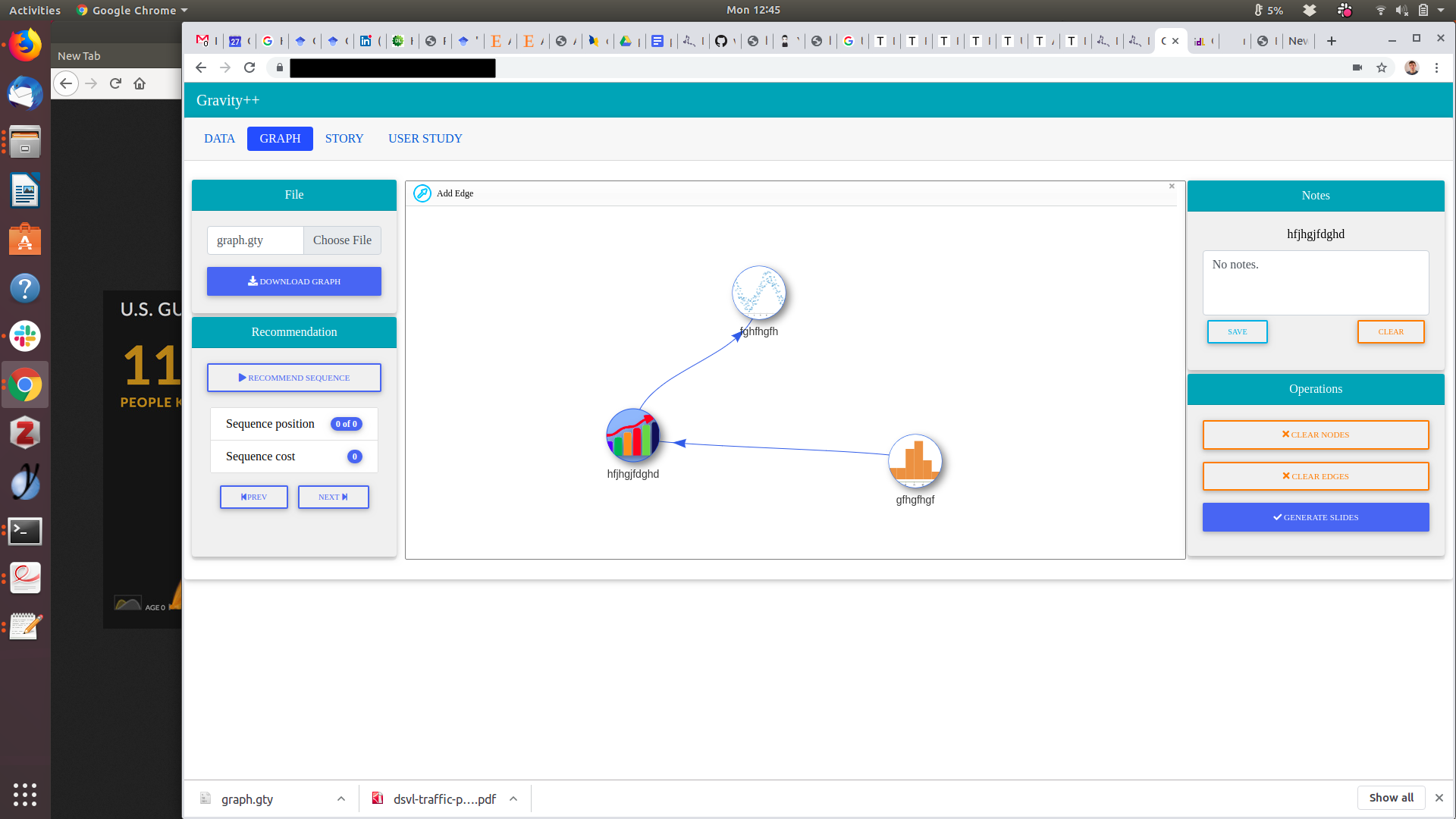
Task: Open the system status menu arrow
Action: [1441, 11]
